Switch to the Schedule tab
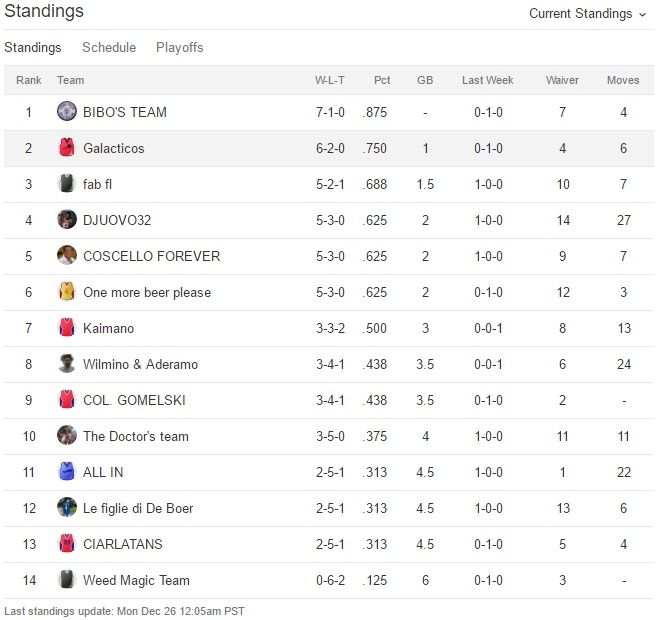 click(x=109, y=48)
